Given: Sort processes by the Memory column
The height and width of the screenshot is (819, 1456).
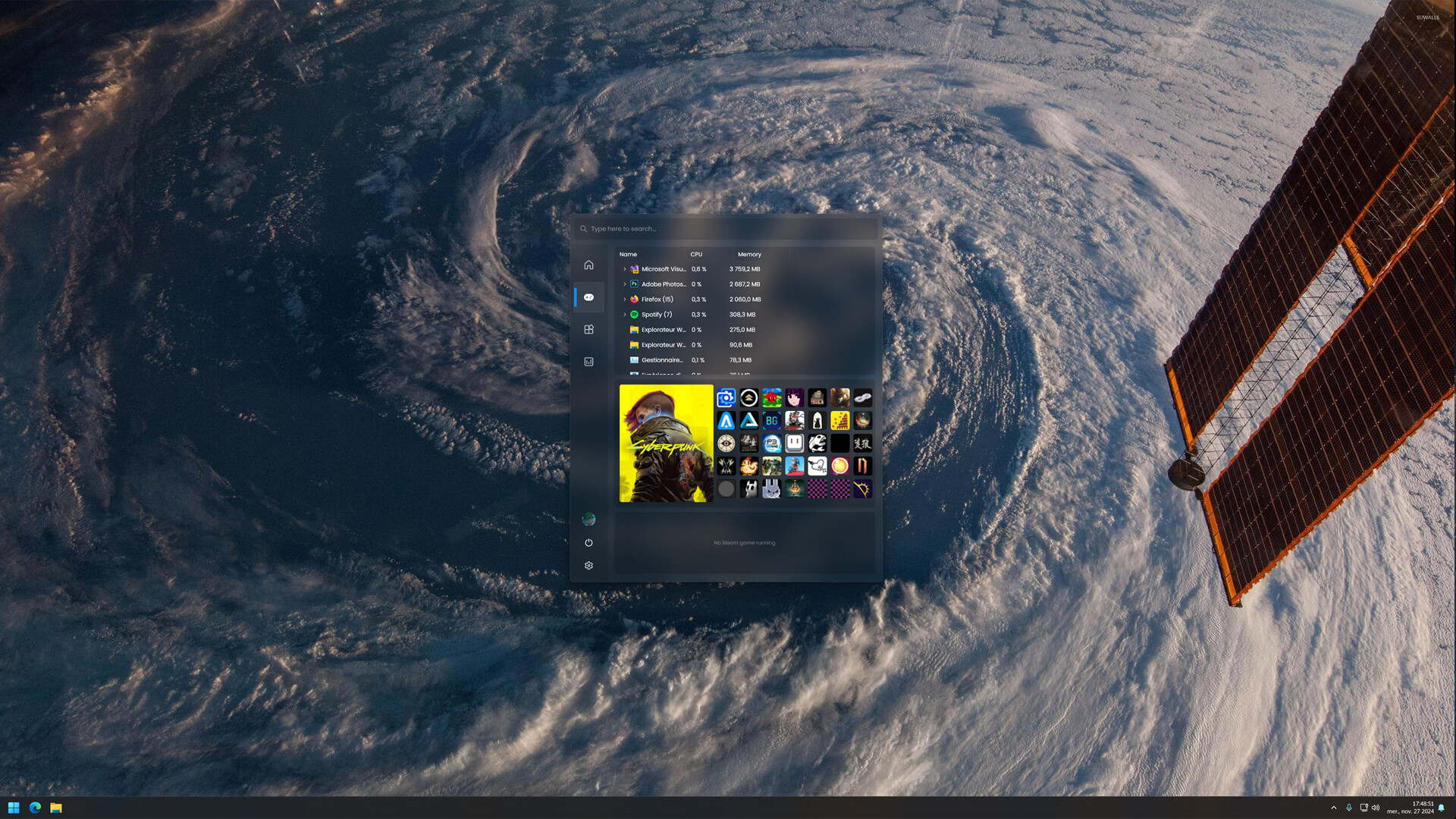Looking at the screenshot, I should [749, 254].
